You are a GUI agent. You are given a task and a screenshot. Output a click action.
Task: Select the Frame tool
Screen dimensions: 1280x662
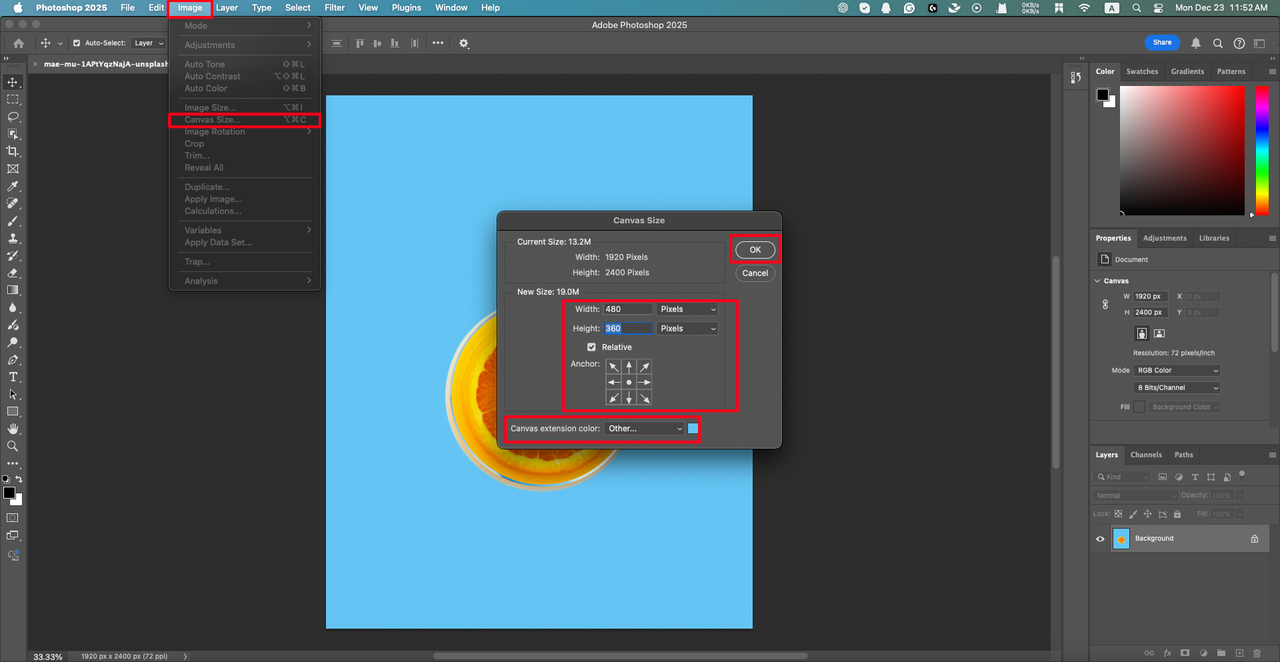(13, 169)
